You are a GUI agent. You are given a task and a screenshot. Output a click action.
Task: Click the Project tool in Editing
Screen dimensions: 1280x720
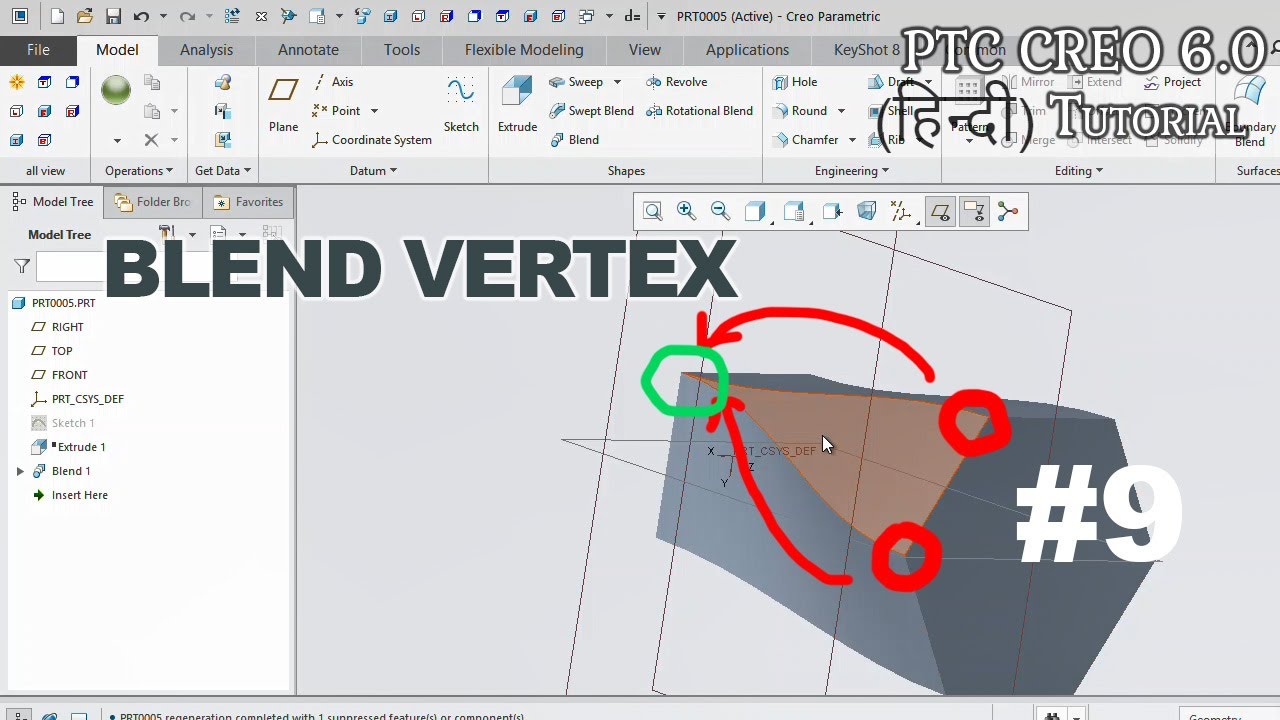[1172, 82]
